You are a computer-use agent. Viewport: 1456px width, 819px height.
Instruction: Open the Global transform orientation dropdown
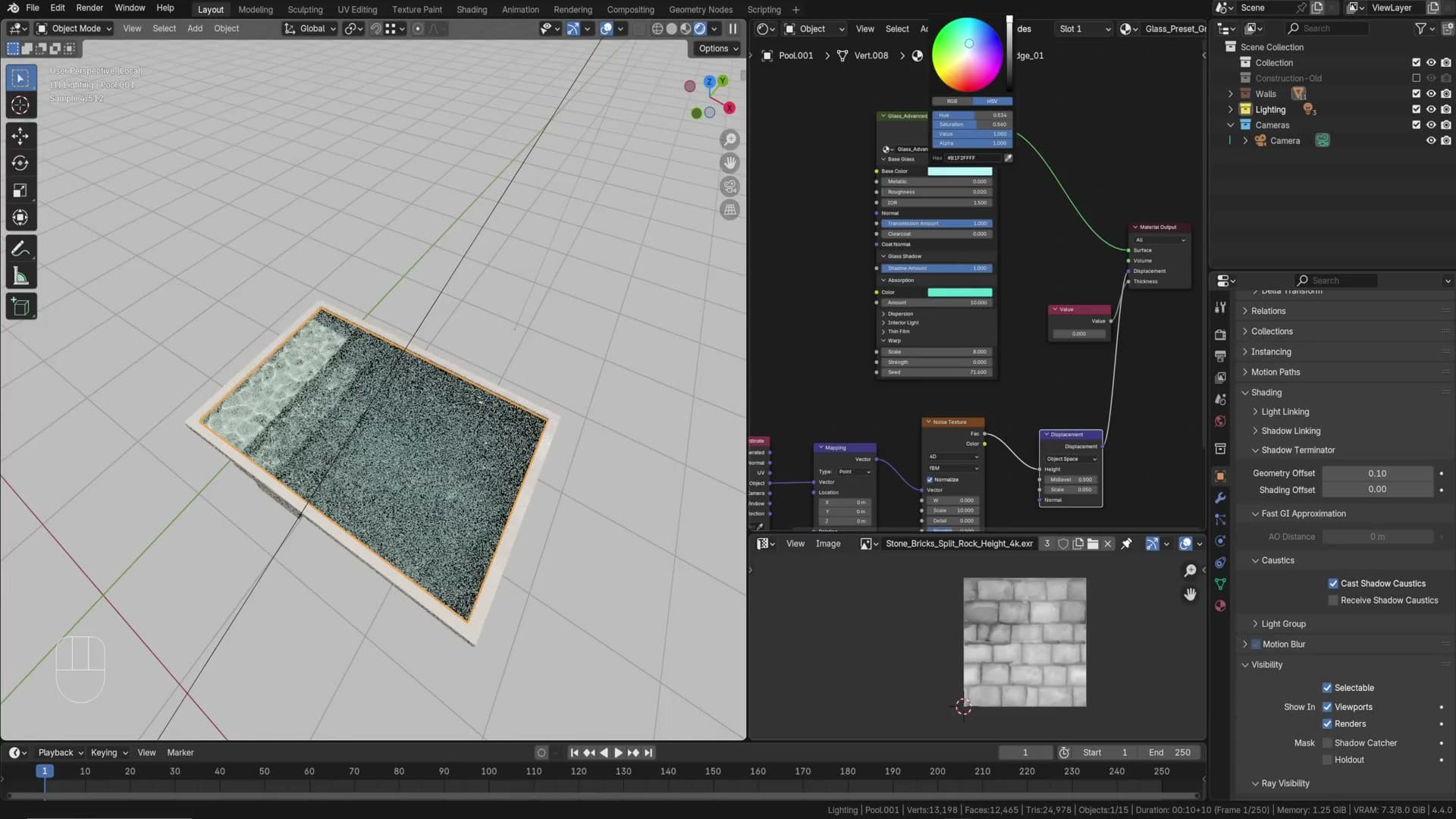tap(310, 29)
